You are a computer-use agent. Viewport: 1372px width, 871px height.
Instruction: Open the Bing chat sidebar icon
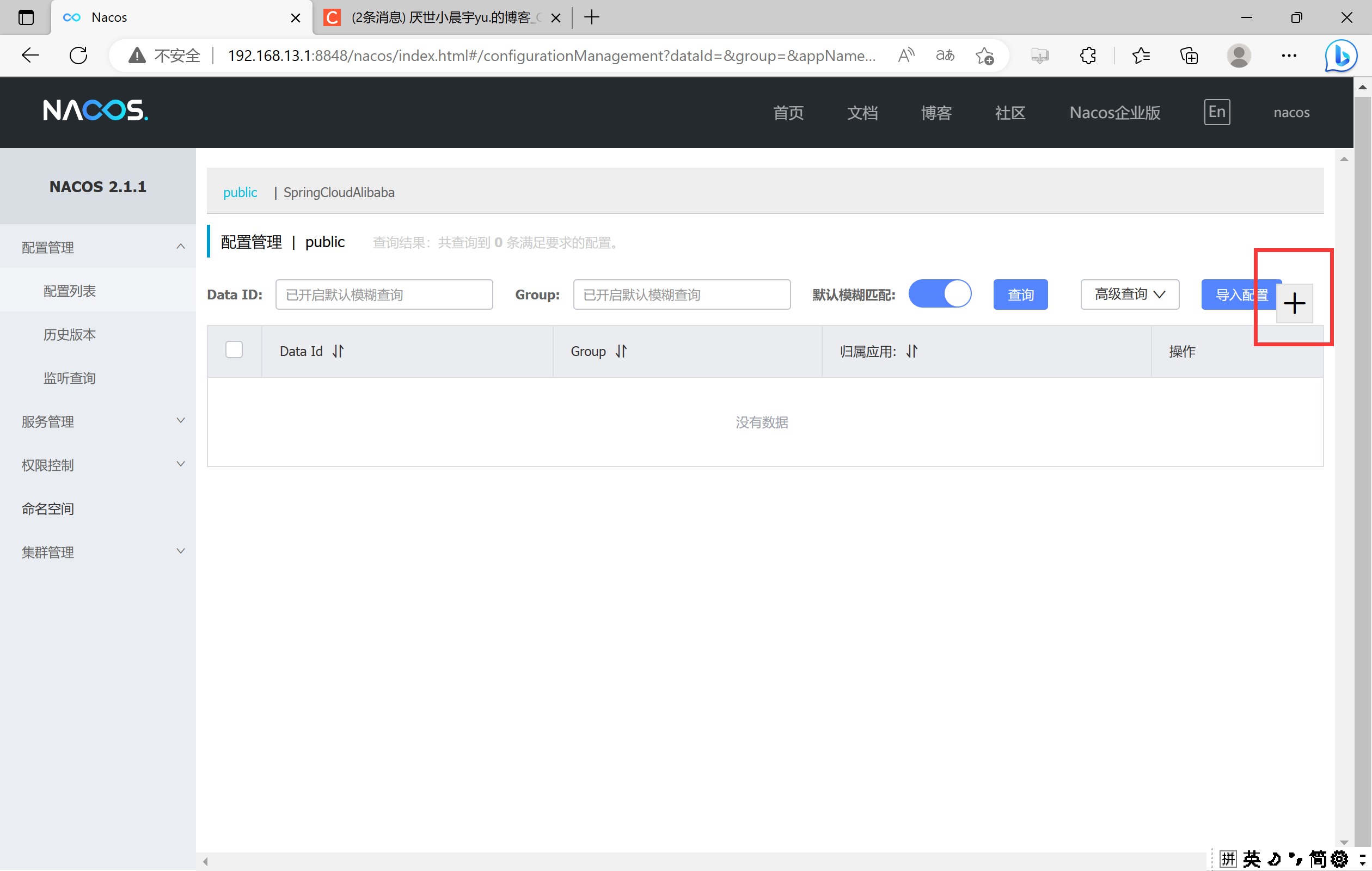pos(1340,56)
